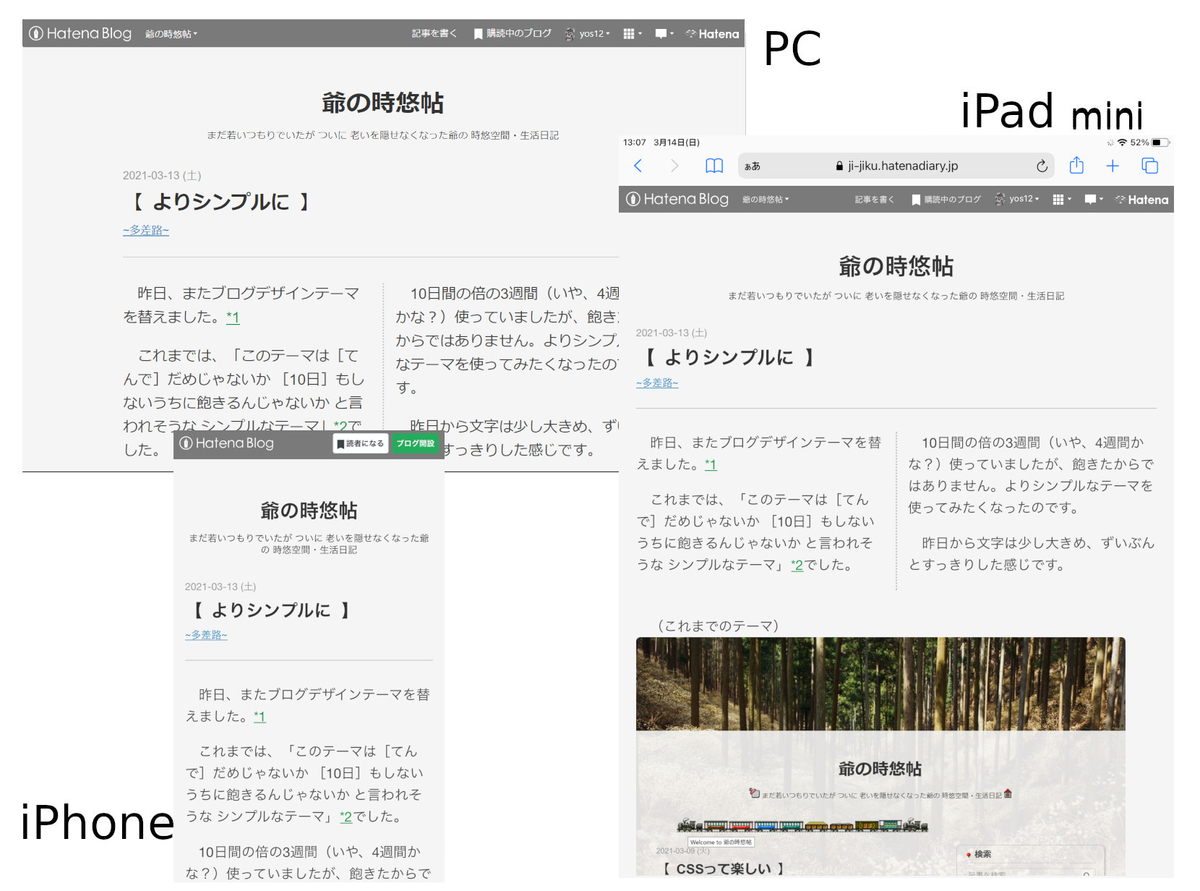Image resolution: width=1200 pixels, height=891 pixels.
Task: Tap green ブログ開設 button in iPhone view
Action: (x=415, y=443)
